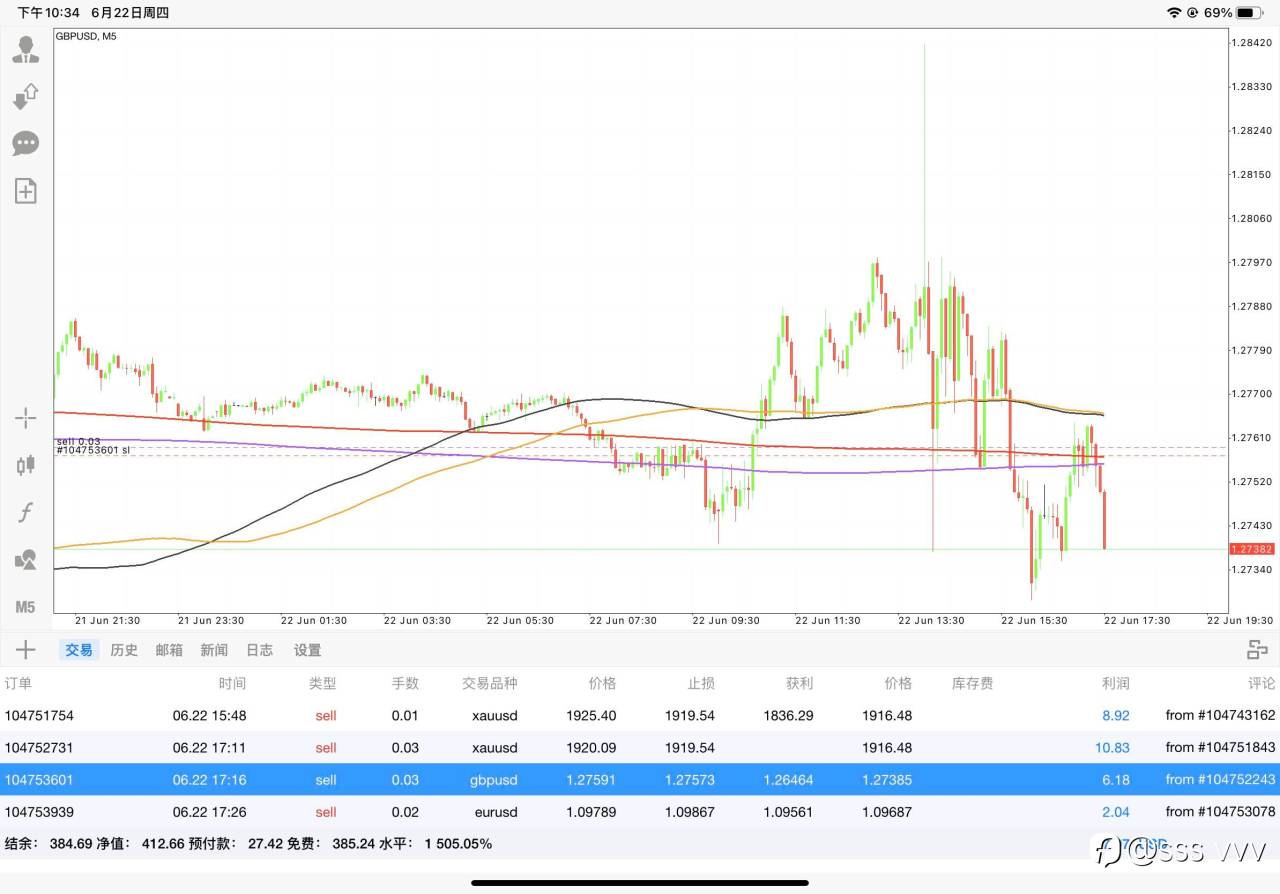Toggle the panel layout icon at right
1280x894 pixels.
(x=1257, y=650)
